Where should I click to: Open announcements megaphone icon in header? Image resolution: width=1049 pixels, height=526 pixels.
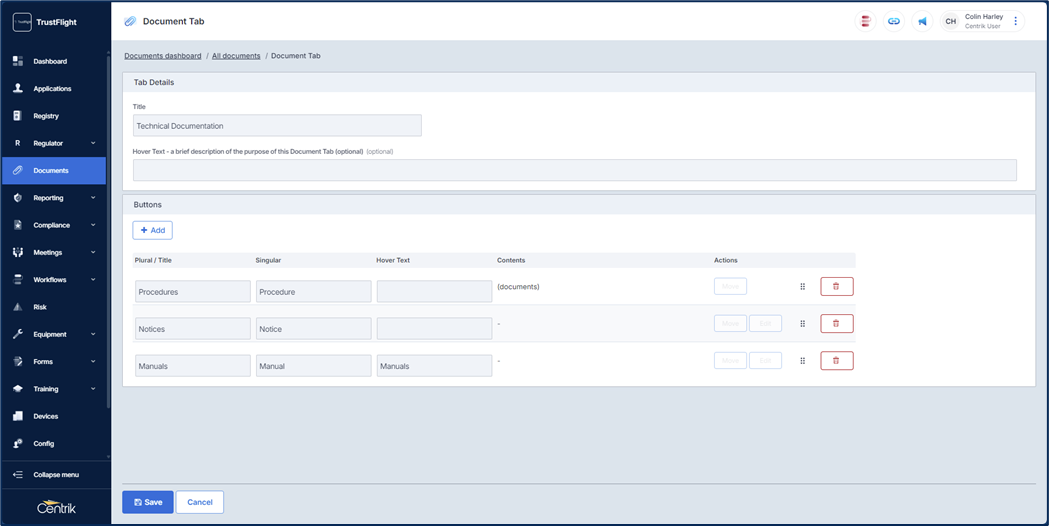(922, 21)
